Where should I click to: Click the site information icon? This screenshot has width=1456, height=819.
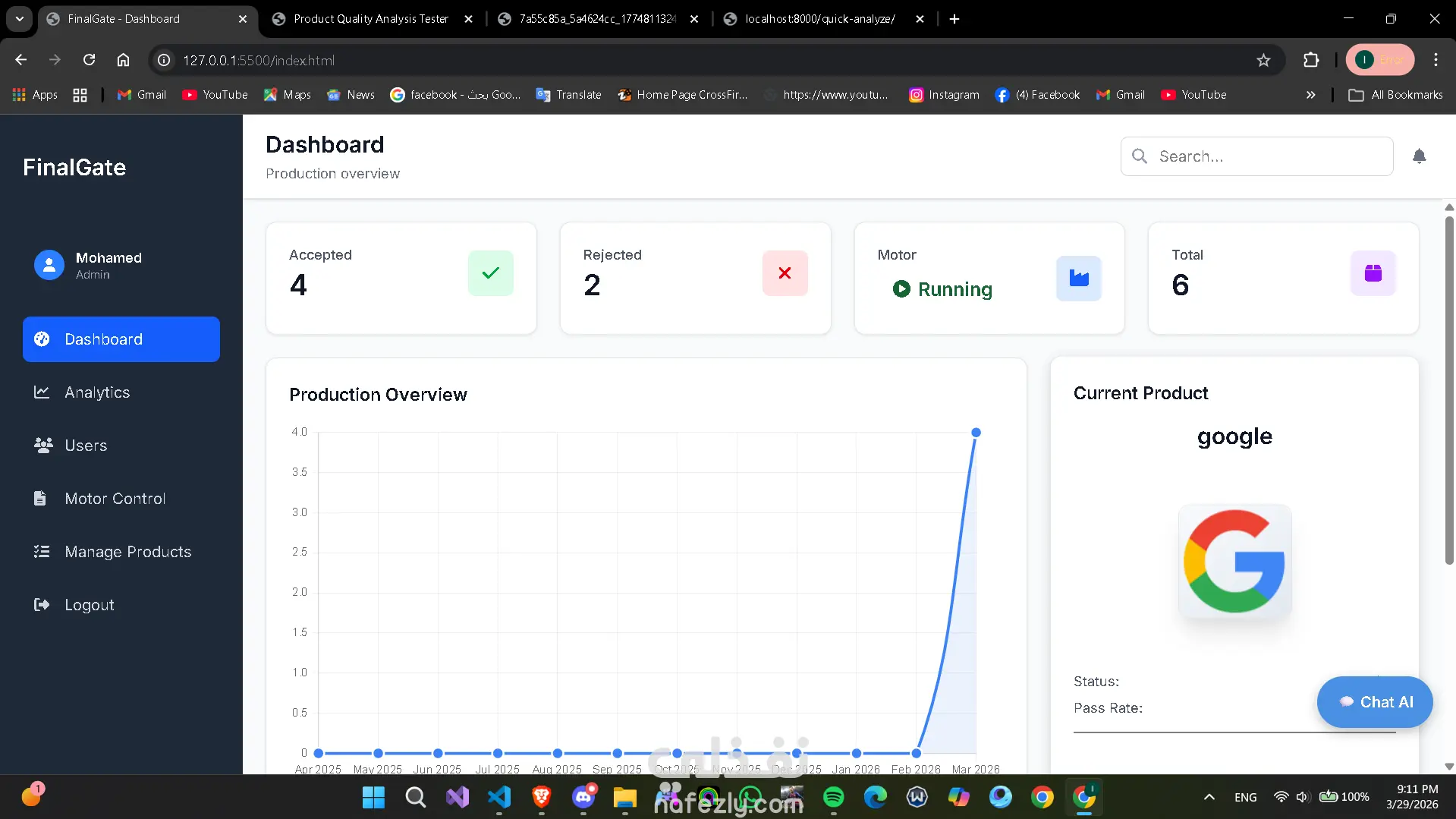point(164,60)
